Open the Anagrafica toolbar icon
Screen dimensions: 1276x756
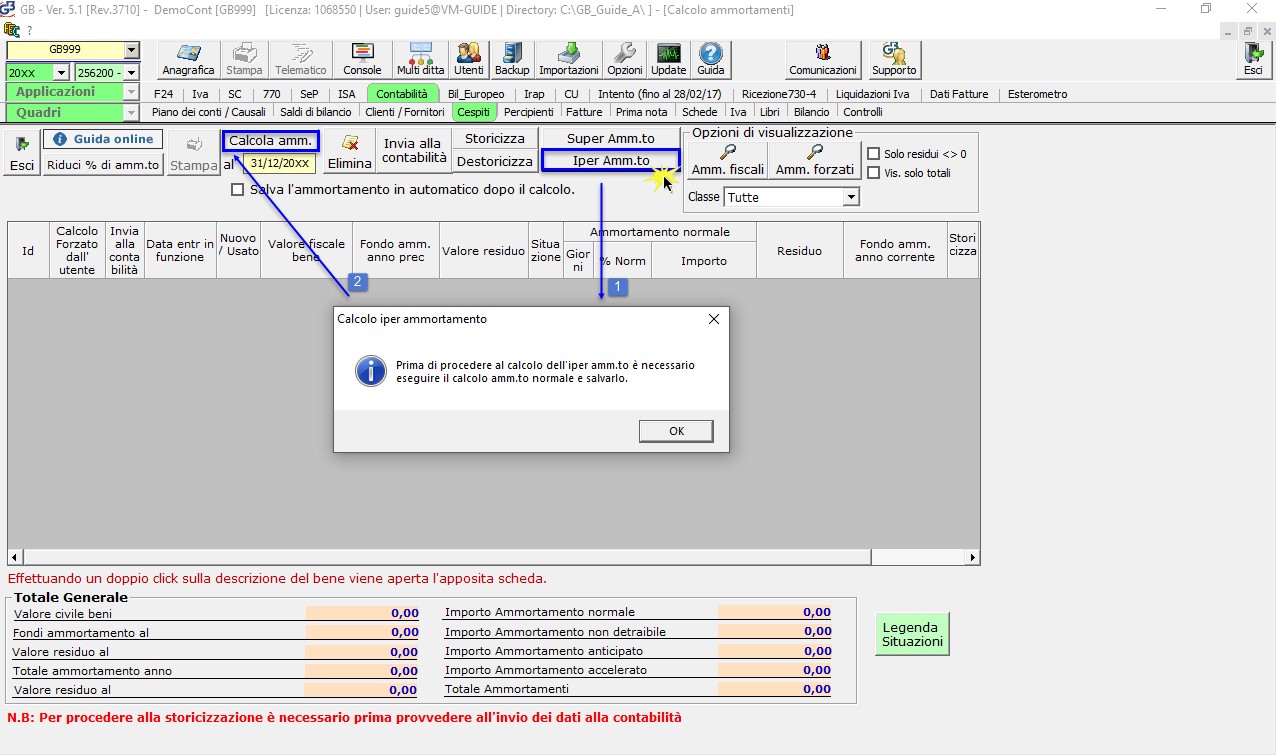tap(188, 60)
